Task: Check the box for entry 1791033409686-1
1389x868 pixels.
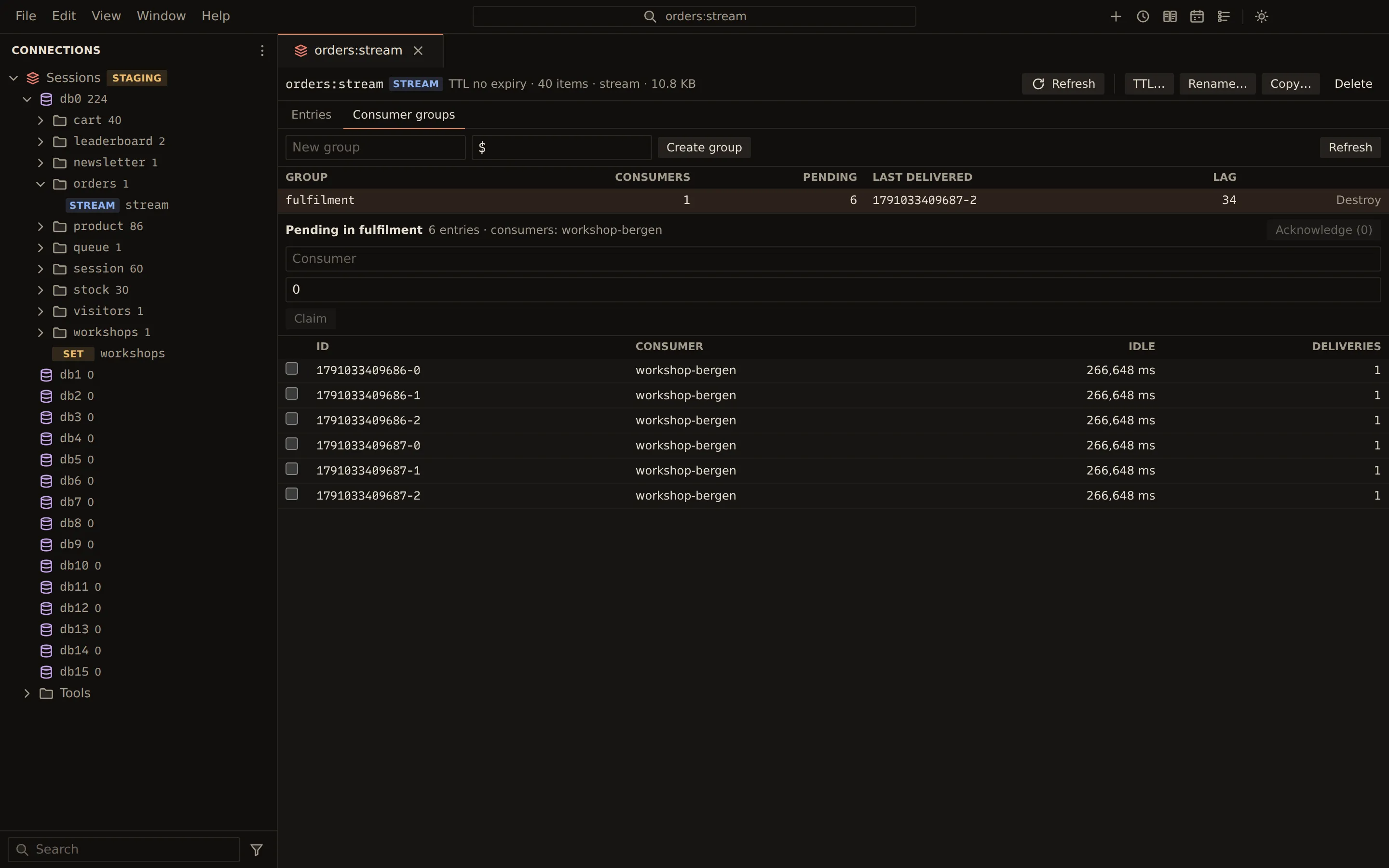Action: point(292,394)
